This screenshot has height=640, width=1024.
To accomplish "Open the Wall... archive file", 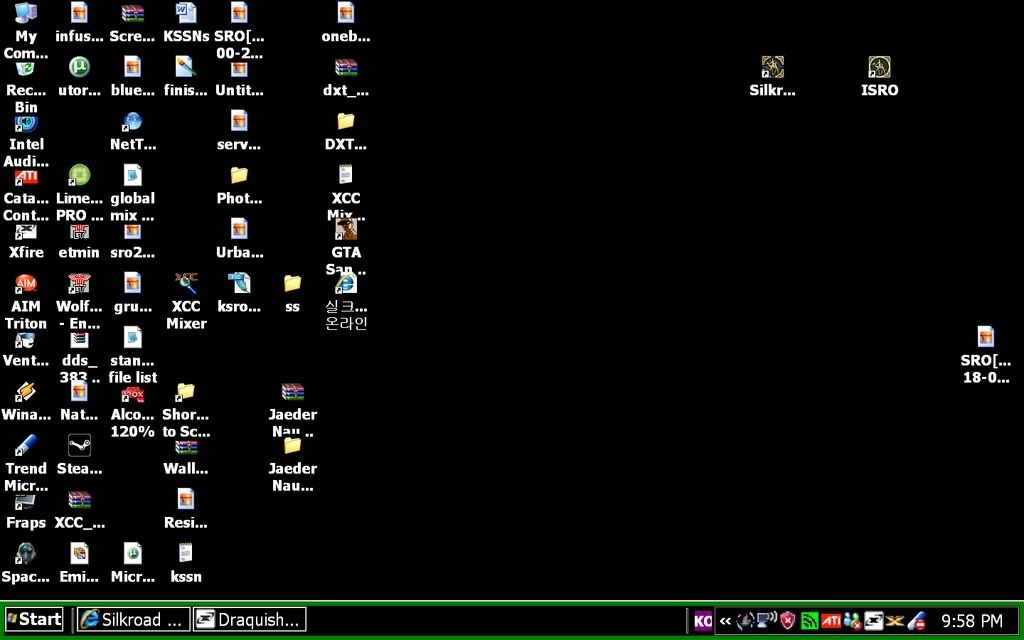I will pyautogui.click(x=186, y=447).
